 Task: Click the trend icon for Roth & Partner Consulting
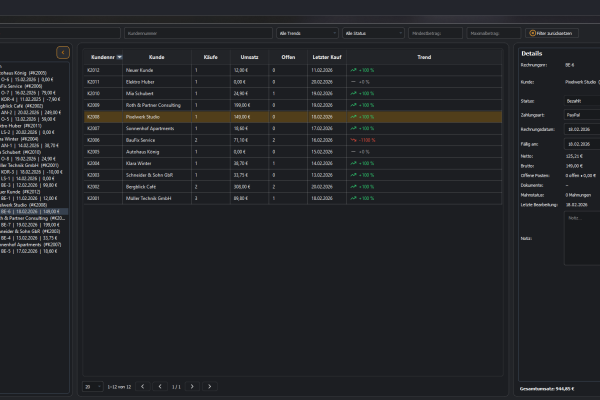[353, 105]
